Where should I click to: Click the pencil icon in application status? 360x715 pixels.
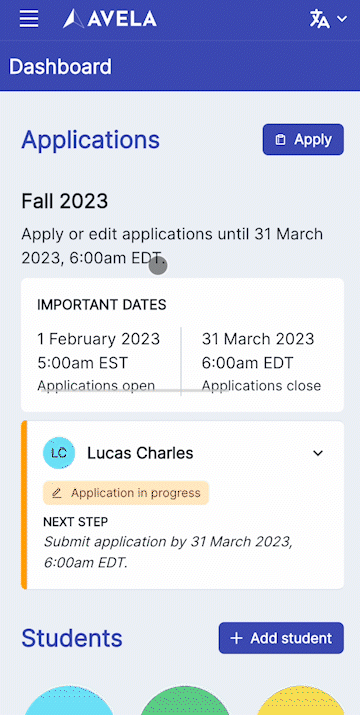(x=57, y=493)
